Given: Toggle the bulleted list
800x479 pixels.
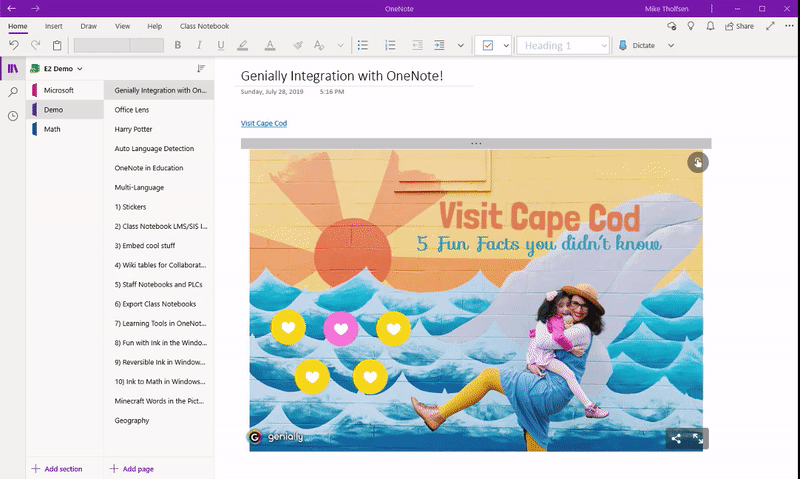Looking at the screenshot, I should point(363,45).
